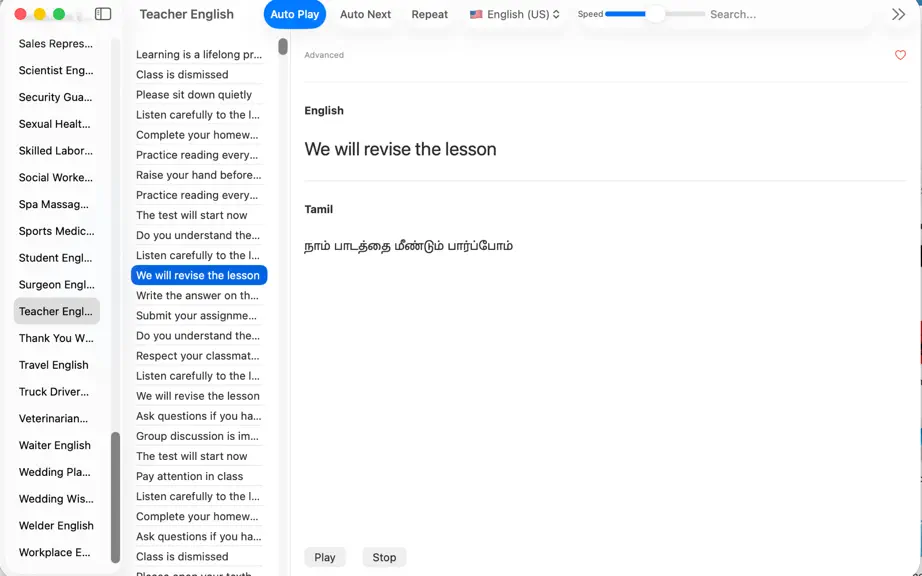Enable the Auto Play toggle

click(x=295, y=14)
